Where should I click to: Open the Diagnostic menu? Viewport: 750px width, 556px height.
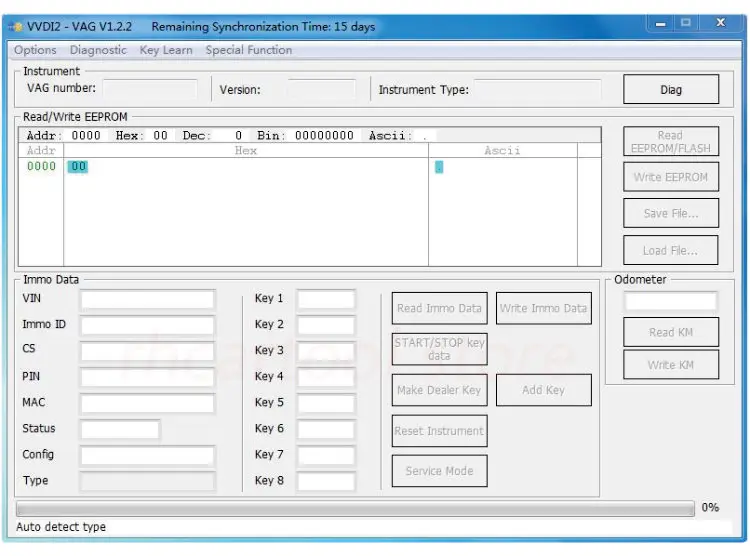coord(98,50)
